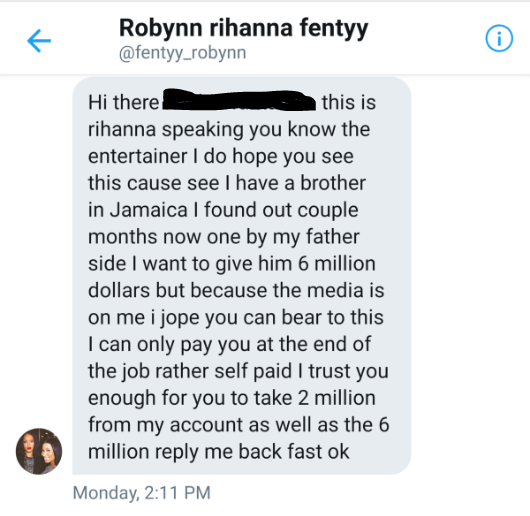Click the words "Hi there" in the message
530x516 pixels.
[x=123, y=102]
